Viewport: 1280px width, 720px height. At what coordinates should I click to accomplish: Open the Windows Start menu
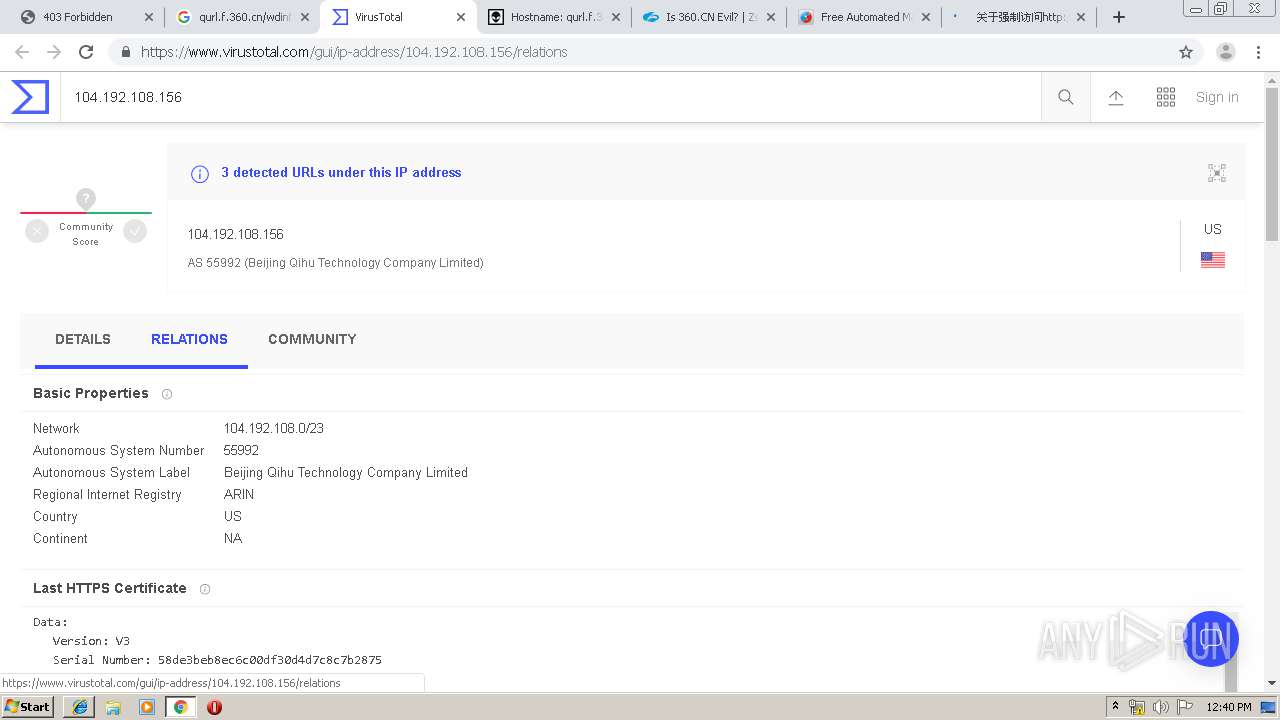(x=27, y=706)
